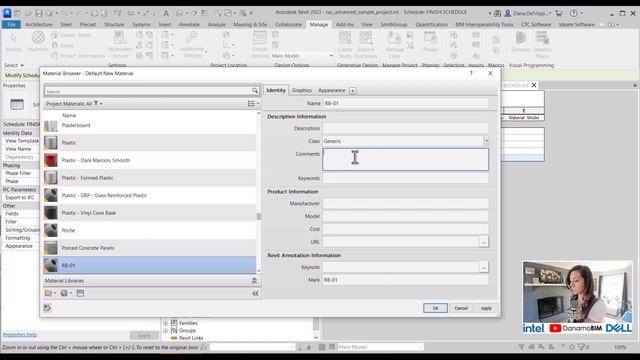The height and width of the screenshot is (360, 640).
Task: Open the View ribbon tab
Action: (367, 24)
